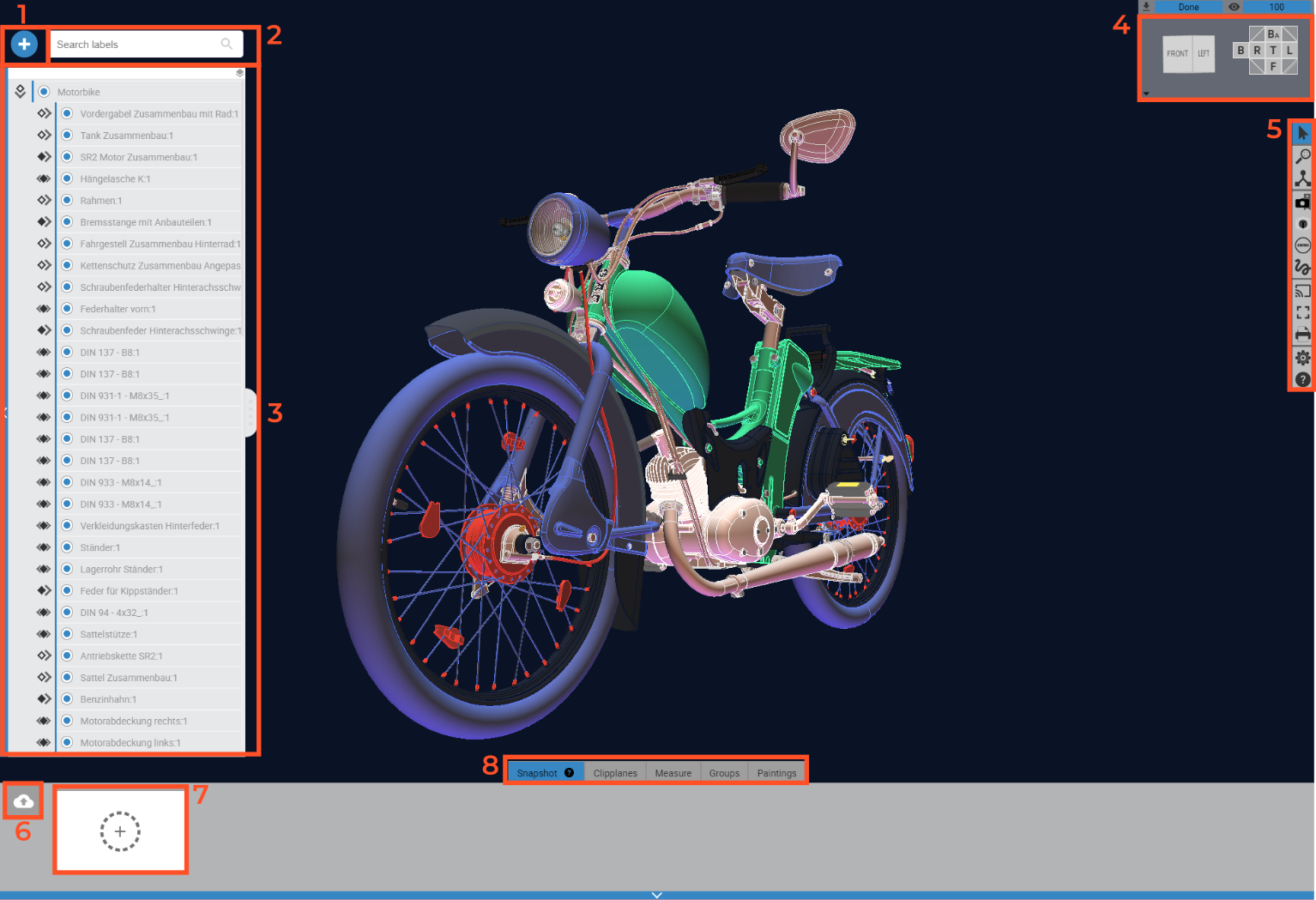Select the freehand drawing tool
This screenshot has width=1316, height=900.
[1302, 267]
